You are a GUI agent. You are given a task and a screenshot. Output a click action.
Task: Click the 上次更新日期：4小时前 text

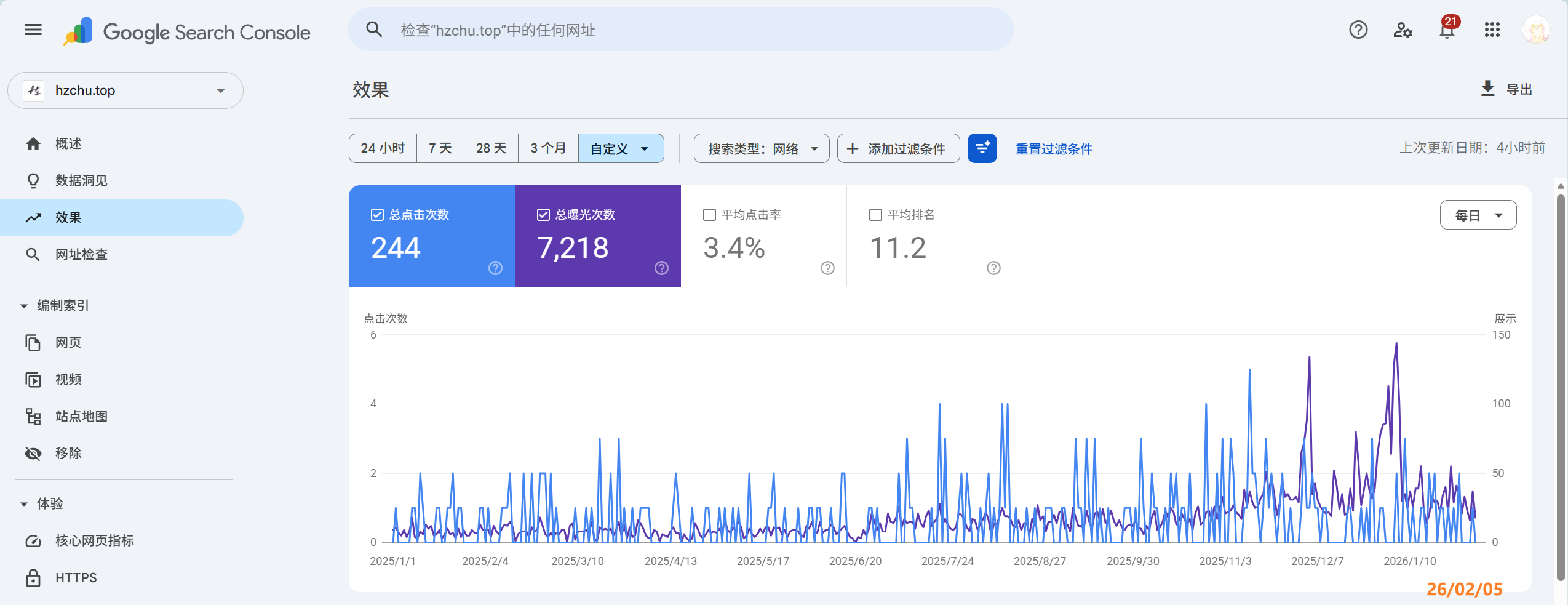pos(1472,148)
